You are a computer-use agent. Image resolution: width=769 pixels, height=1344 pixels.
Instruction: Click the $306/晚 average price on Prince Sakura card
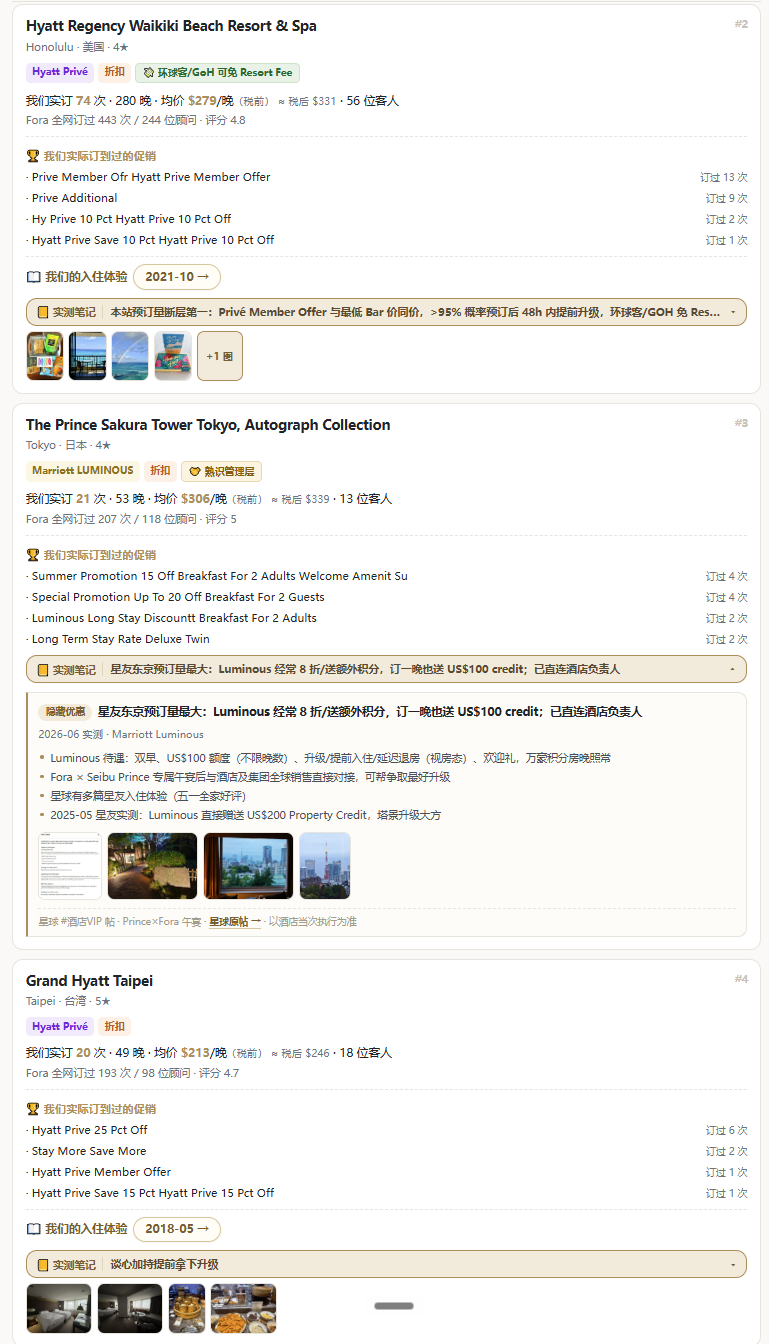(x=204, y=499)
